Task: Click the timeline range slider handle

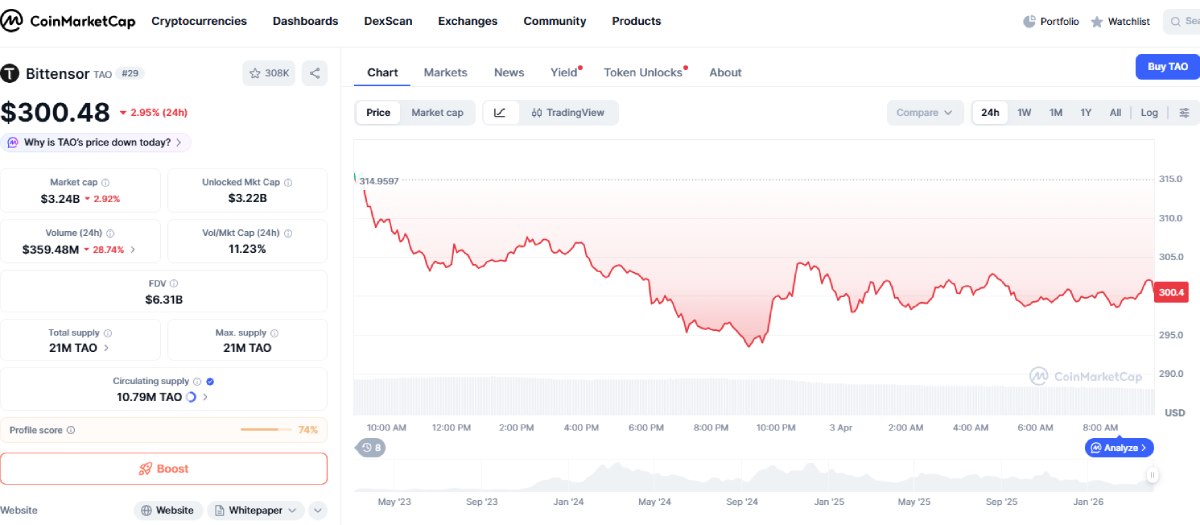Action: pos(1152,476)
